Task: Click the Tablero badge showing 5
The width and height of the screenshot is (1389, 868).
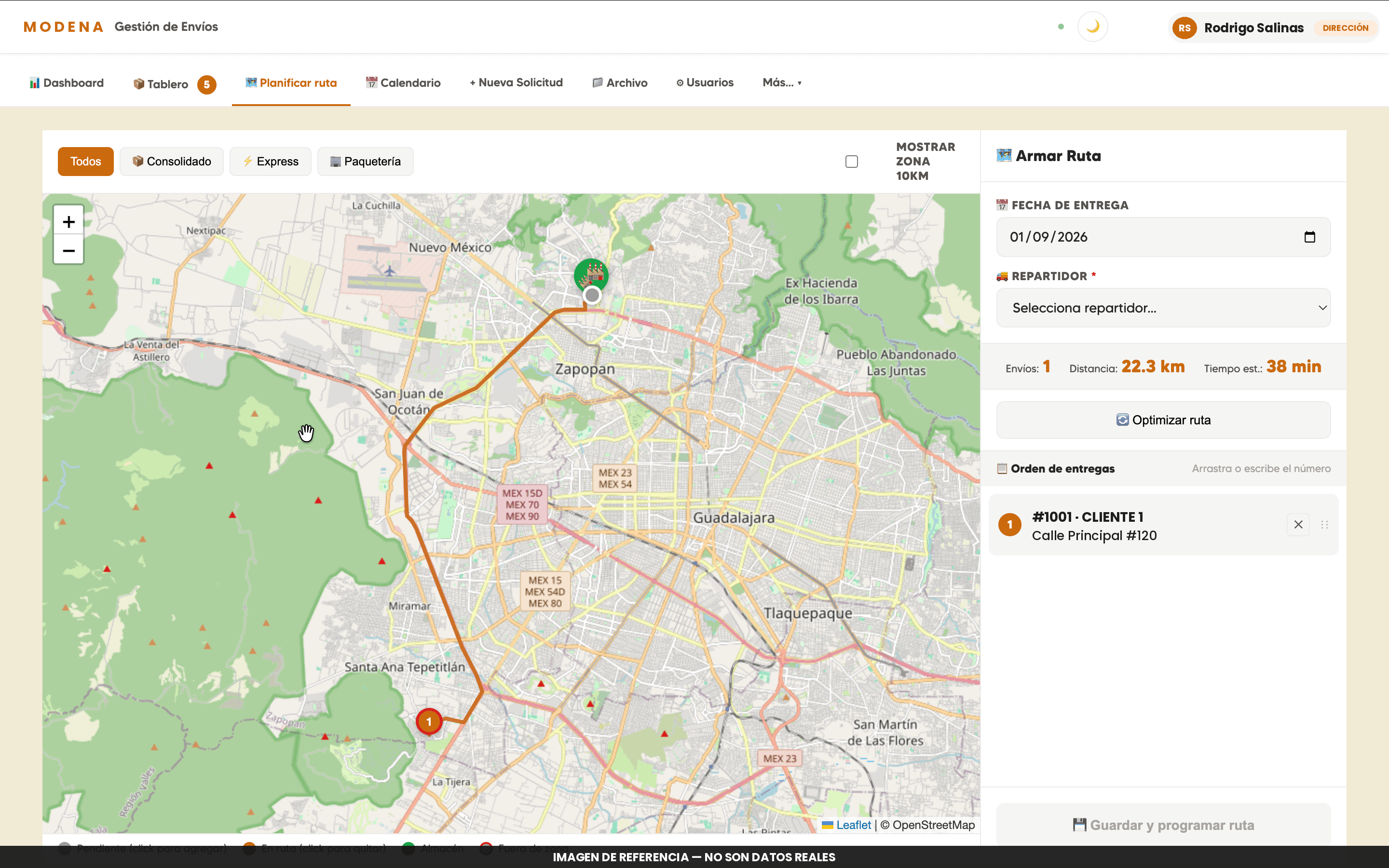Action: click(x=206, y=84)
